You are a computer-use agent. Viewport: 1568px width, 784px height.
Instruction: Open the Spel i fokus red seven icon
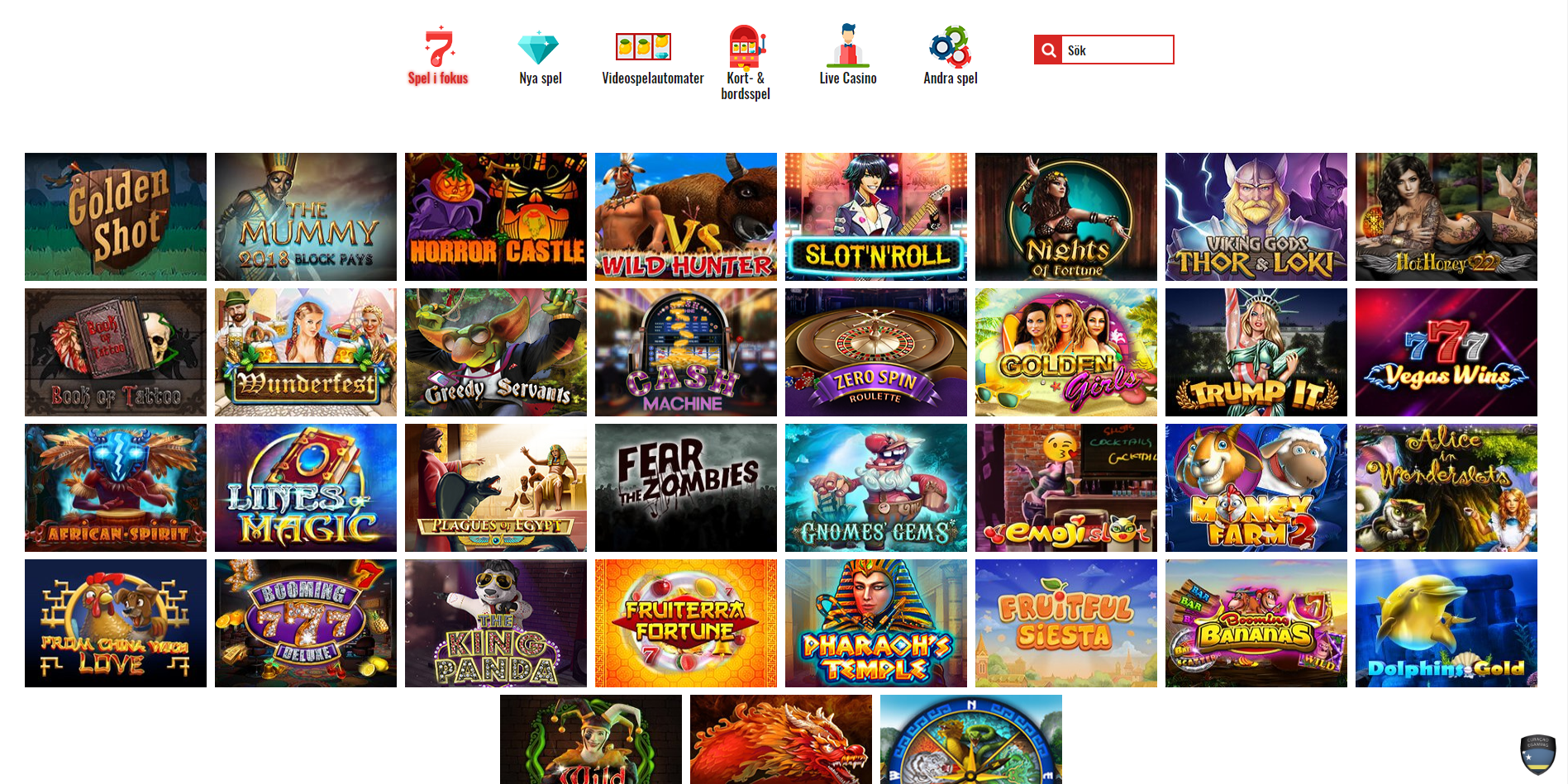439,46
